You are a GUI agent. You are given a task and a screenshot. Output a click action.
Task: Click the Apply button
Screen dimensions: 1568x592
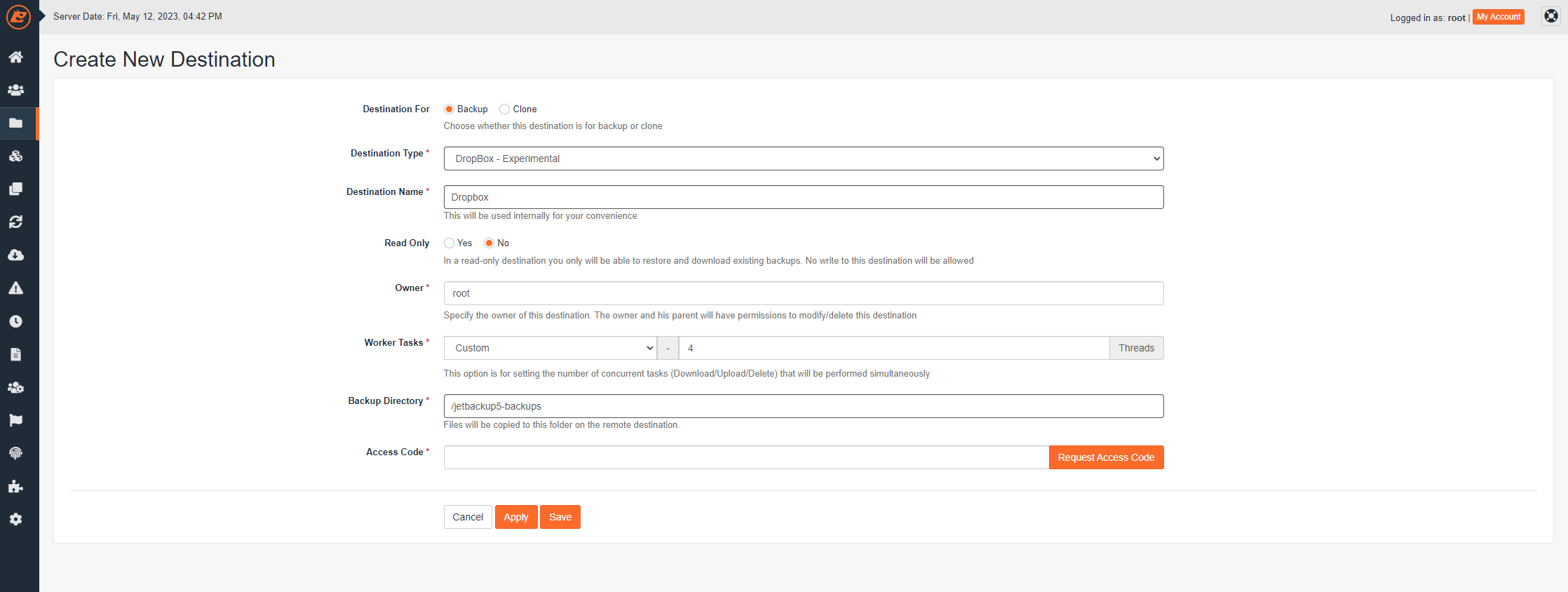pyautogui.click(x=516, y=517)
